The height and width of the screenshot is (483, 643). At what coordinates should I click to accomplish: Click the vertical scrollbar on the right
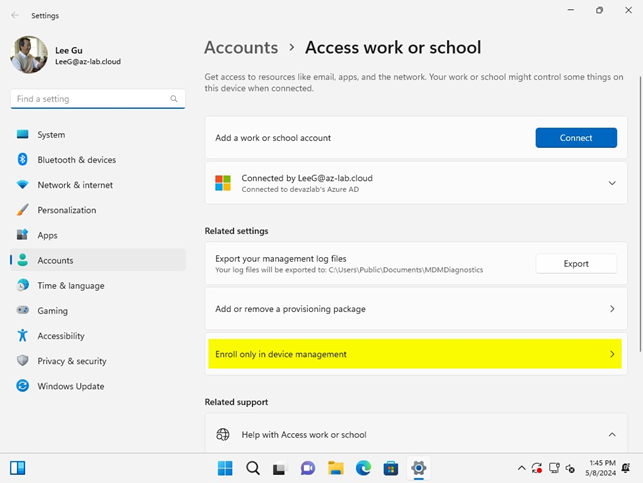640,213
